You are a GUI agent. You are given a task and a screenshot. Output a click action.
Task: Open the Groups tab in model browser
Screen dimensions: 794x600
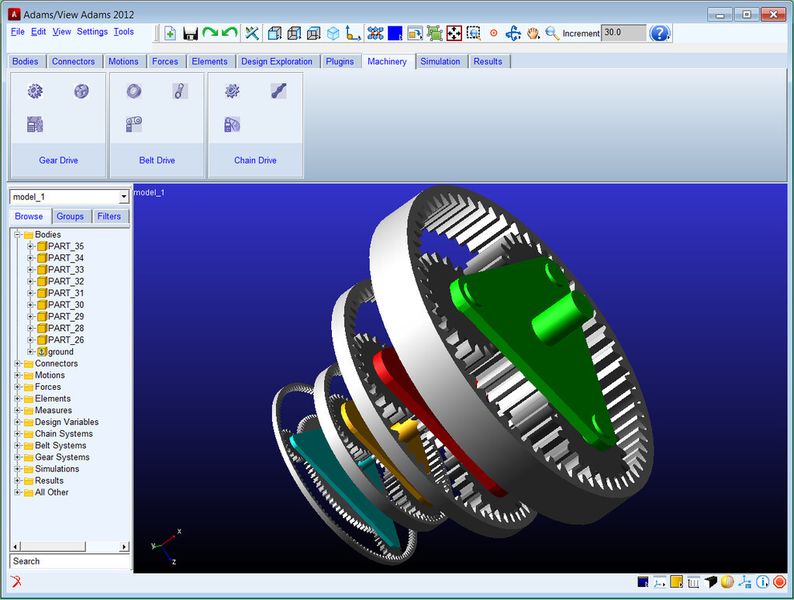click(70, 216)
